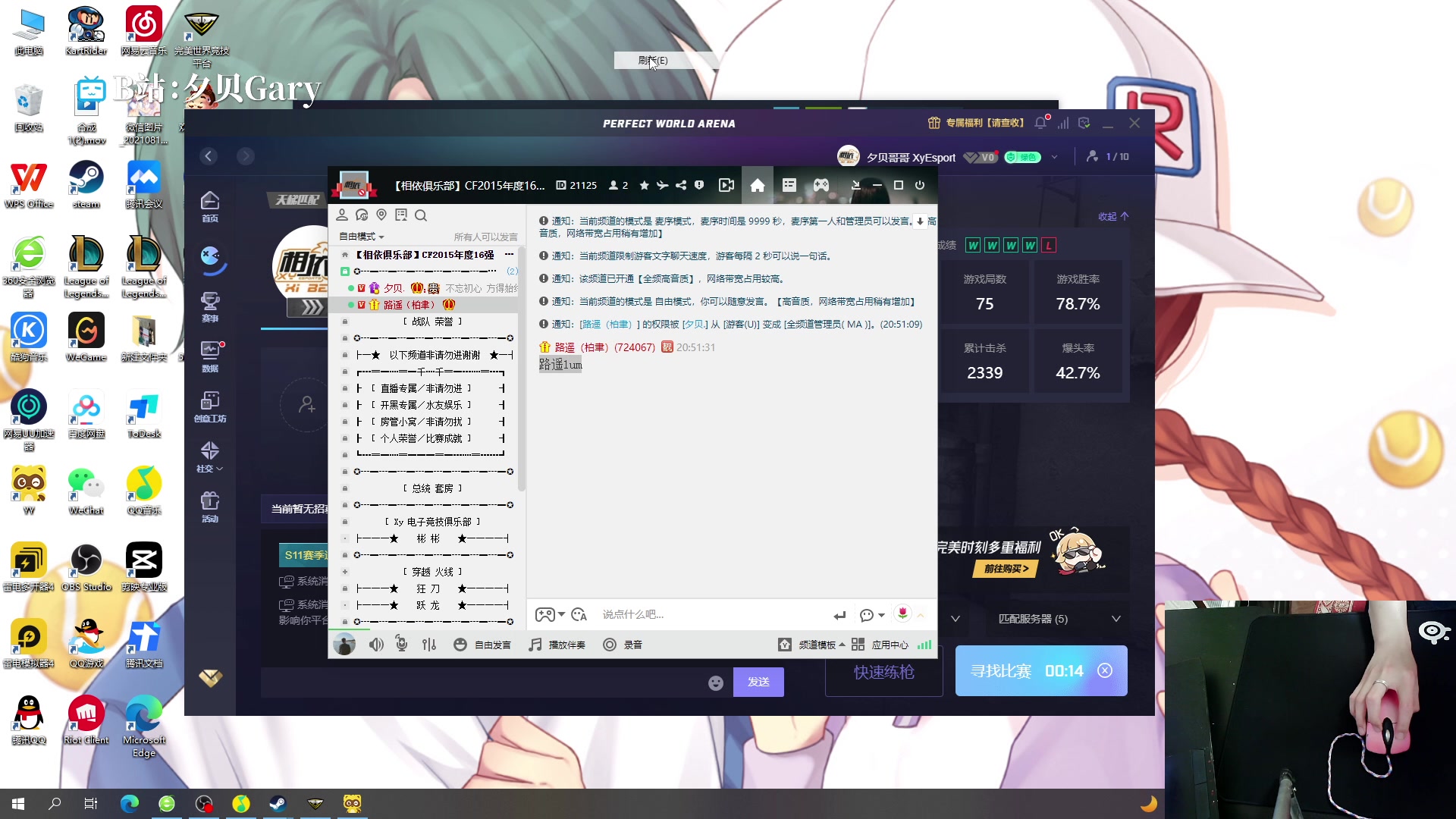Viewport: 1456px width, 819px height.
Task: Open the 赛事 trophy sidebar icon
Action: [210, 306]
